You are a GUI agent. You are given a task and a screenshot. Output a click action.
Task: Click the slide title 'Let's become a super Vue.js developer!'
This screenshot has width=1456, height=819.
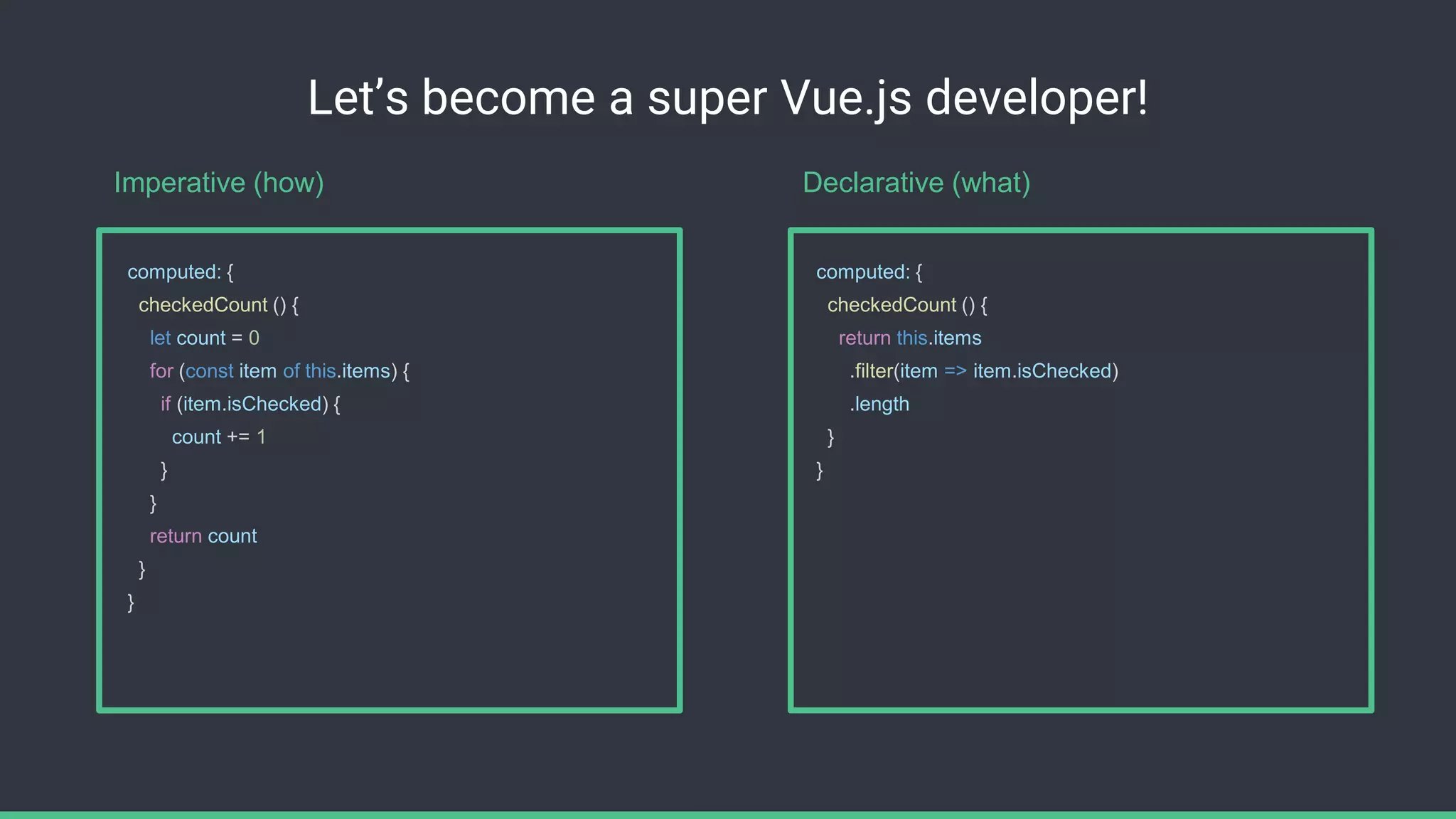(x=727, y=98)
